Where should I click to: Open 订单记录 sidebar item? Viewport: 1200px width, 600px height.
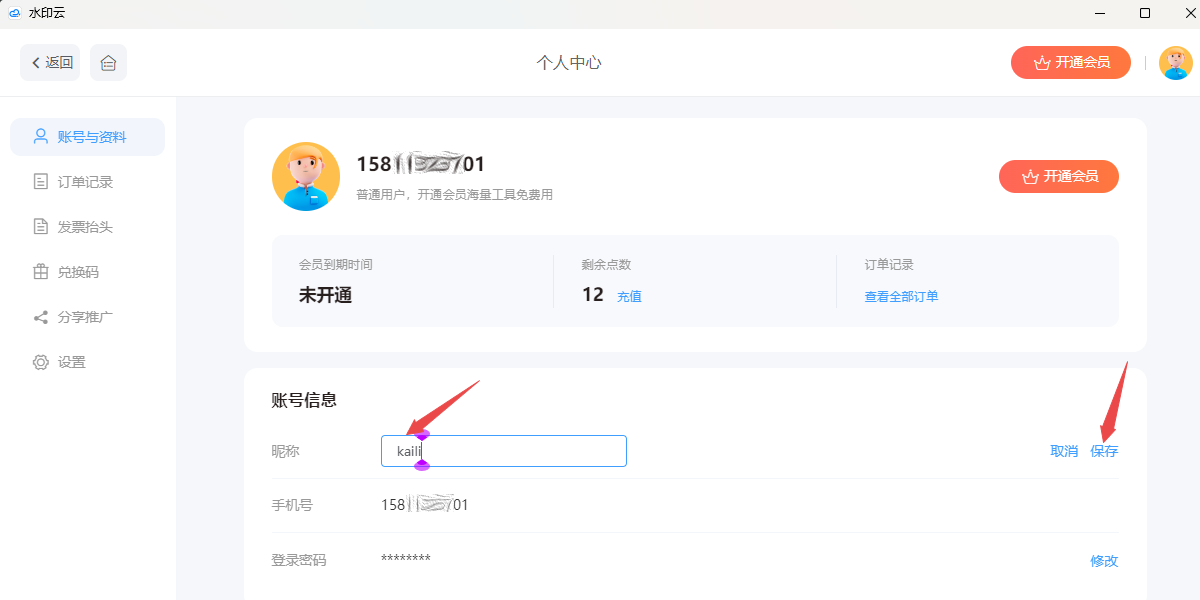point(87,182)
